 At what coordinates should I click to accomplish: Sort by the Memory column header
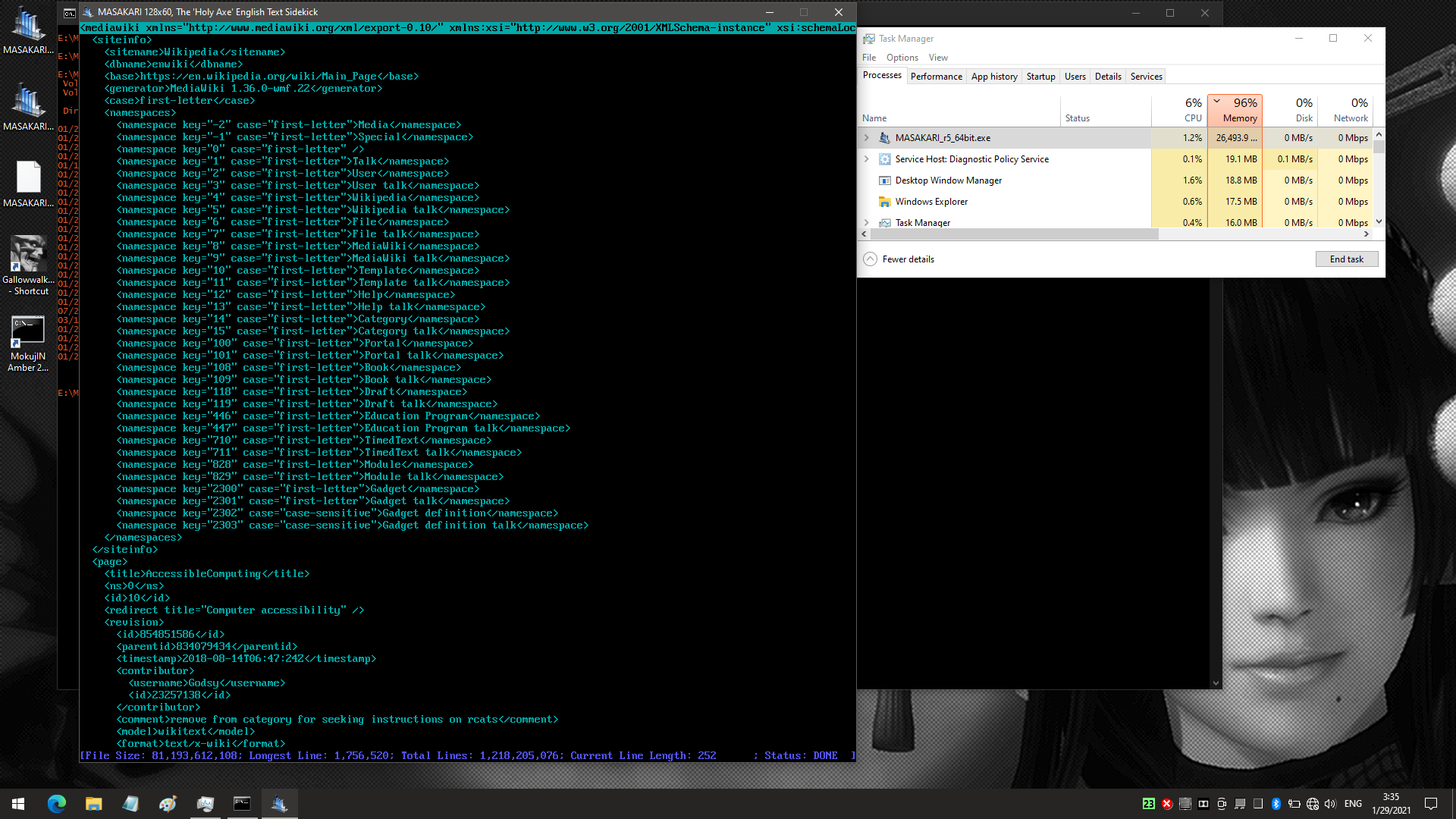[1235, 110]
